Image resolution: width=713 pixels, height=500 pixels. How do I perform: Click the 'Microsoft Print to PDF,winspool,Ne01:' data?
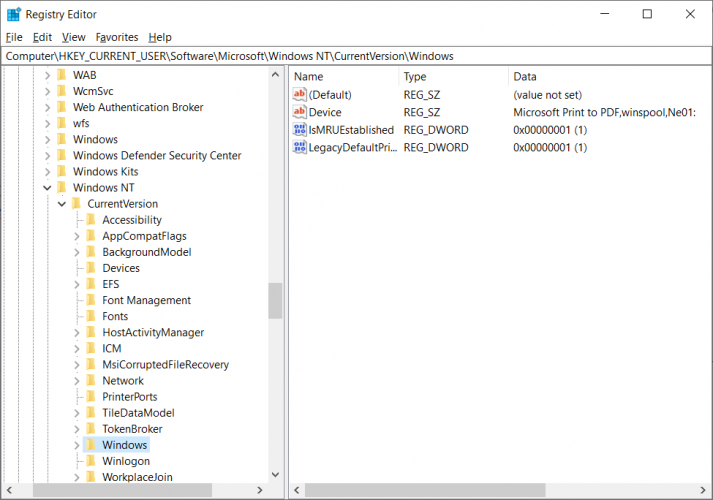pyautogui.click(x=604, y=112)
